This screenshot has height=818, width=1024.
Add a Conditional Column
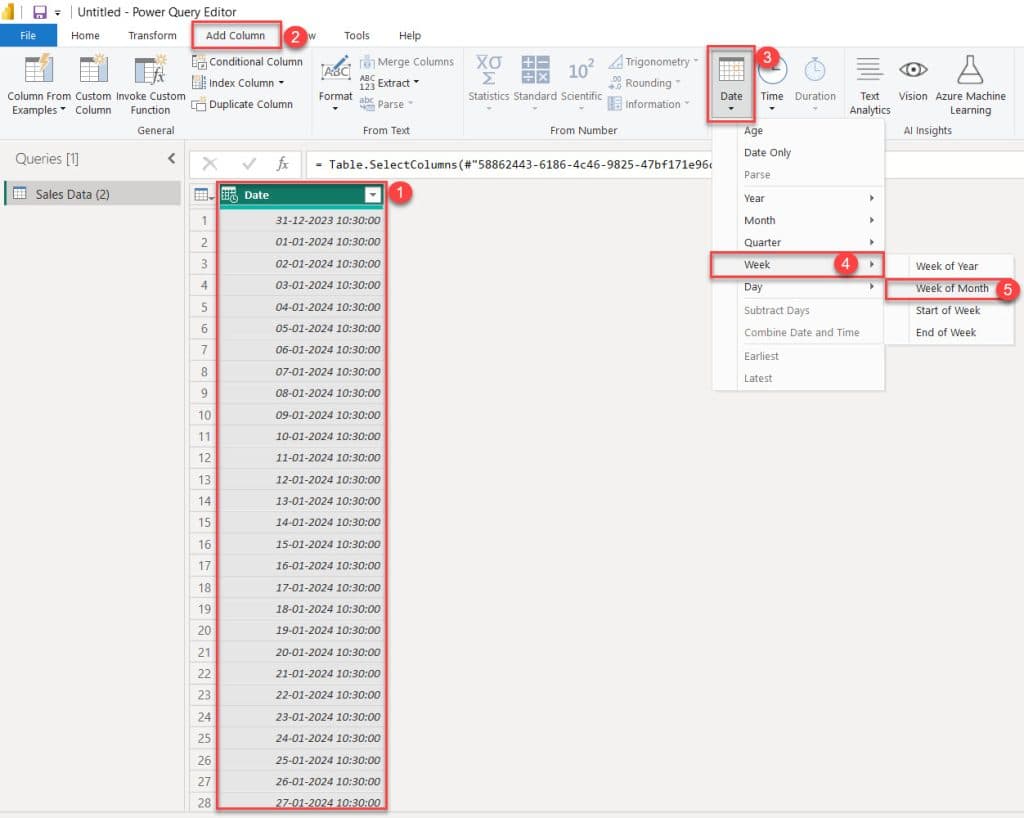click(248, 61)
